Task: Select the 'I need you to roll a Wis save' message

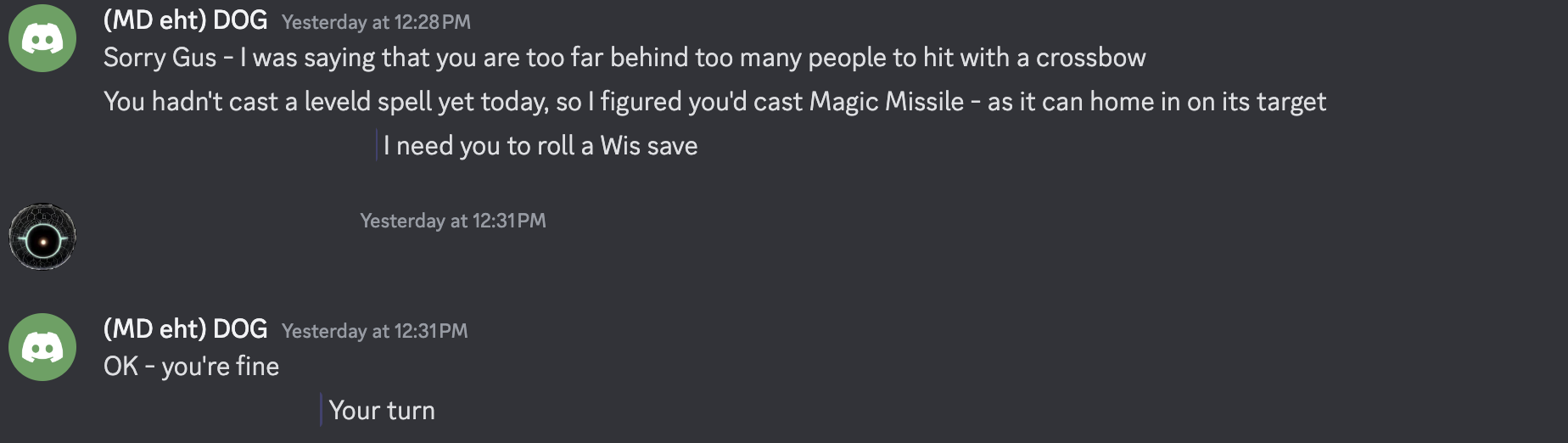Action: [540, 146]
